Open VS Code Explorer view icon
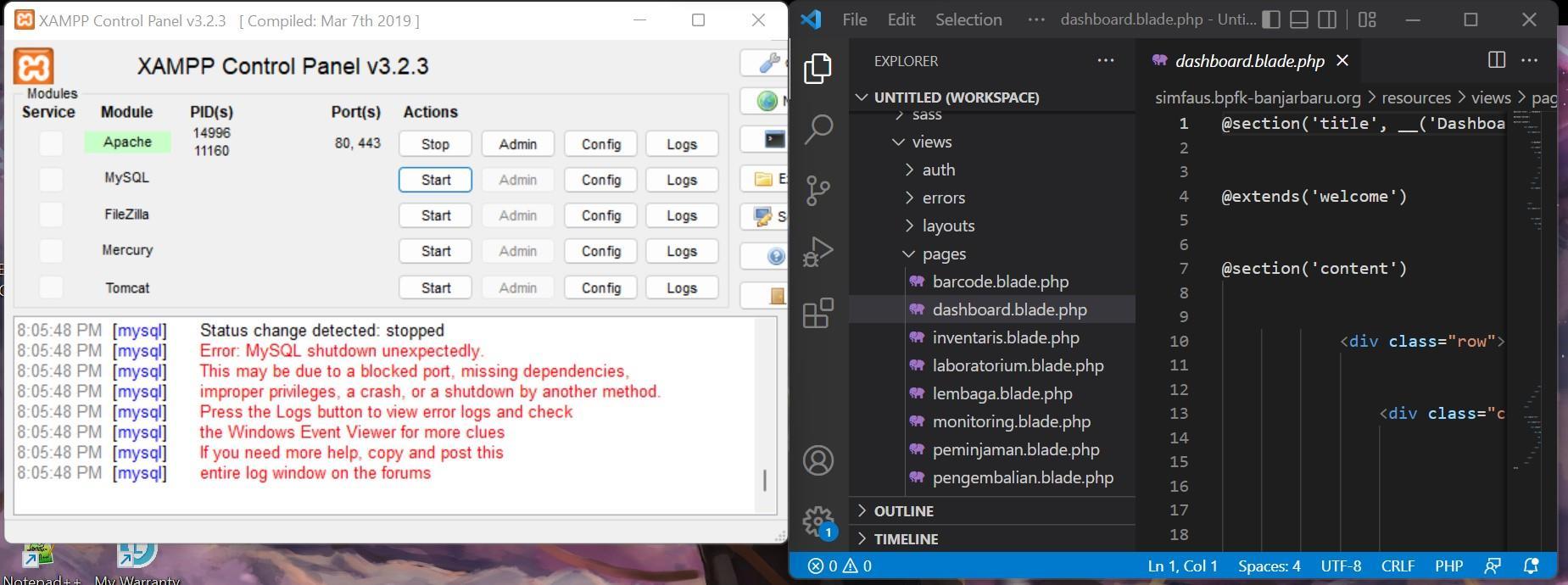This screenshot has width=1568, height=585. 817,69
